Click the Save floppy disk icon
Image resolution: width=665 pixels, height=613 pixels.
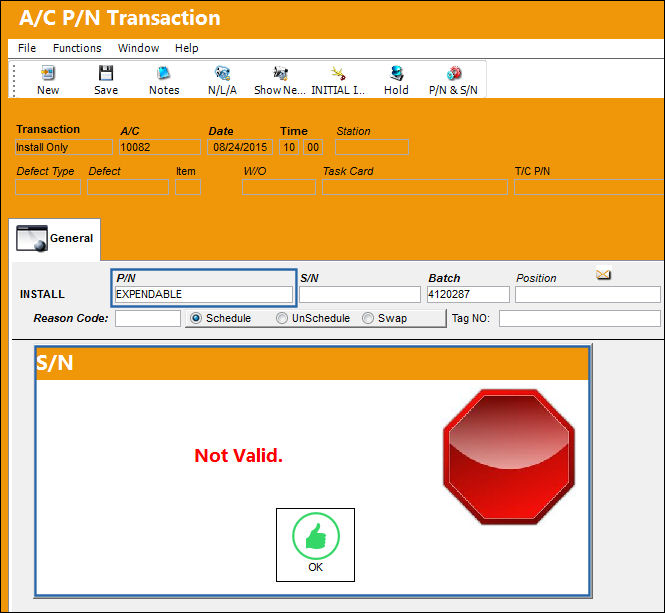pos(106,73)
